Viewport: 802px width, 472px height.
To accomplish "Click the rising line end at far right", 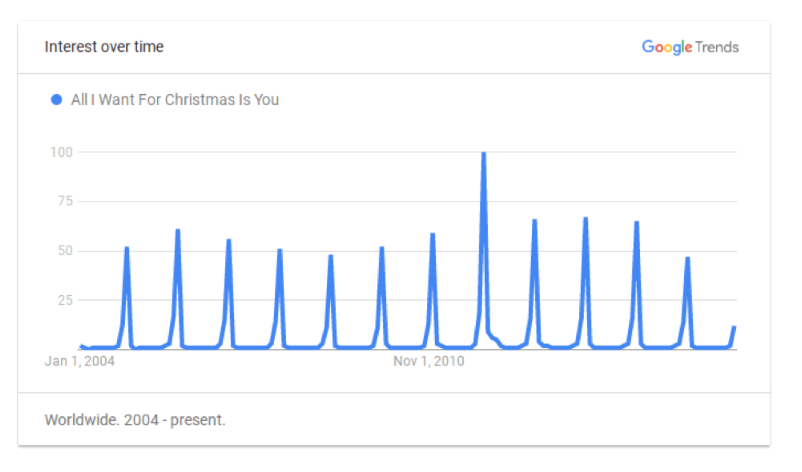I will pos(734,327).
